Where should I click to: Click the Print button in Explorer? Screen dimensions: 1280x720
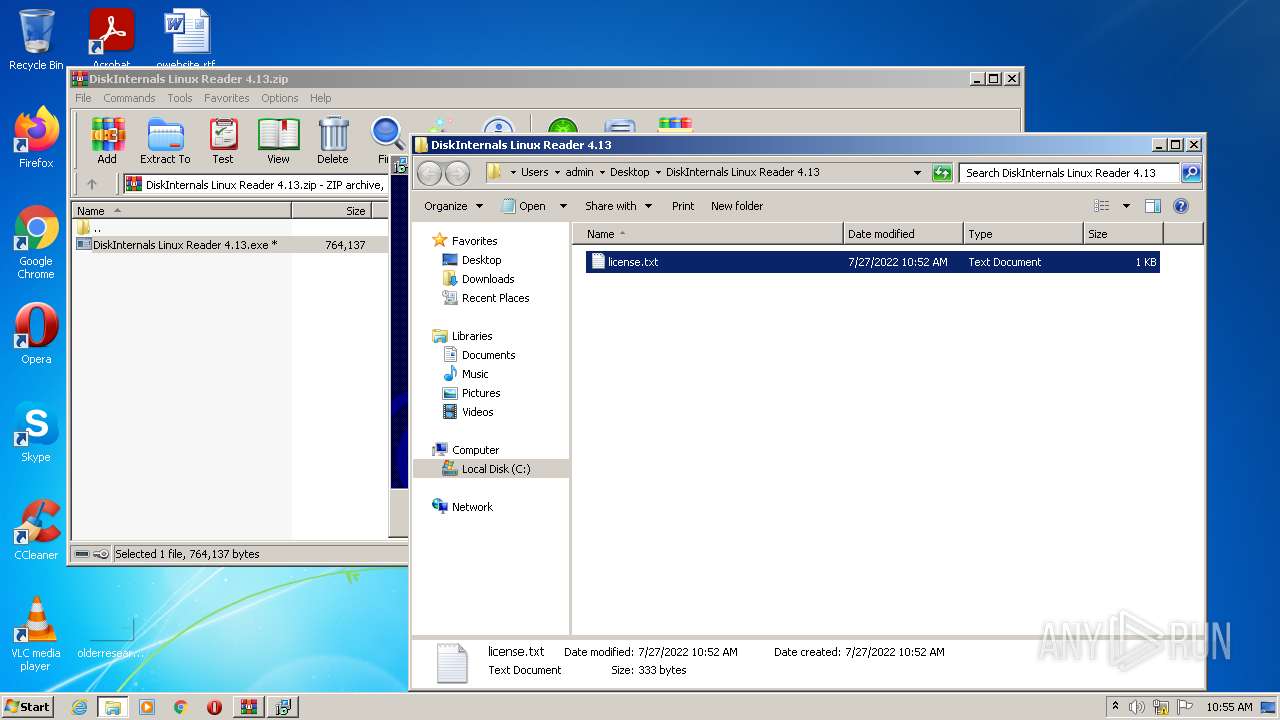point(683,206)
